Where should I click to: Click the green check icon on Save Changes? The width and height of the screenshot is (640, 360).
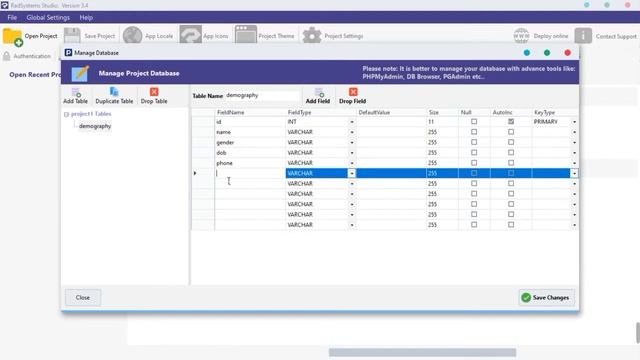(526, 298)
